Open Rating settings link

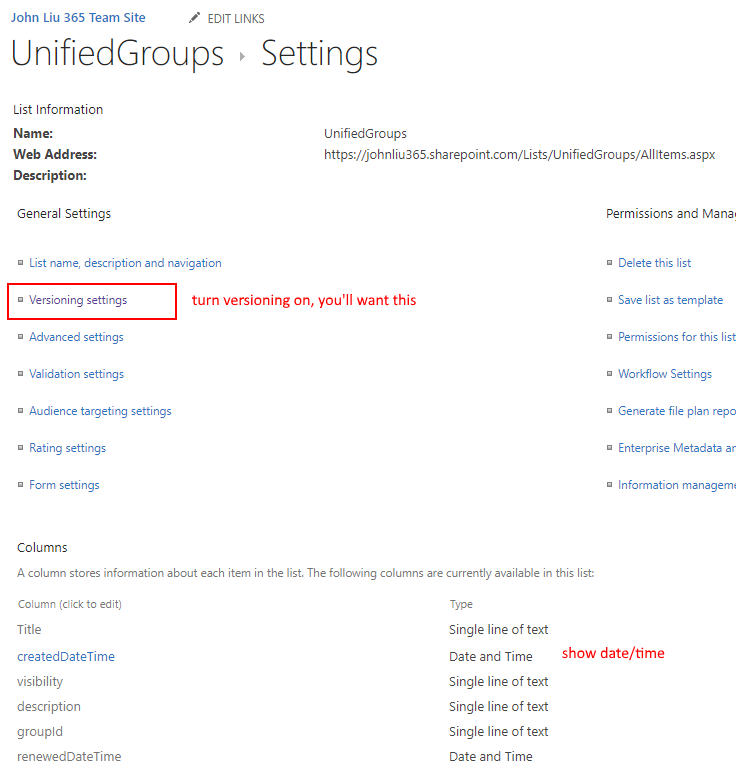click(67, 448)
